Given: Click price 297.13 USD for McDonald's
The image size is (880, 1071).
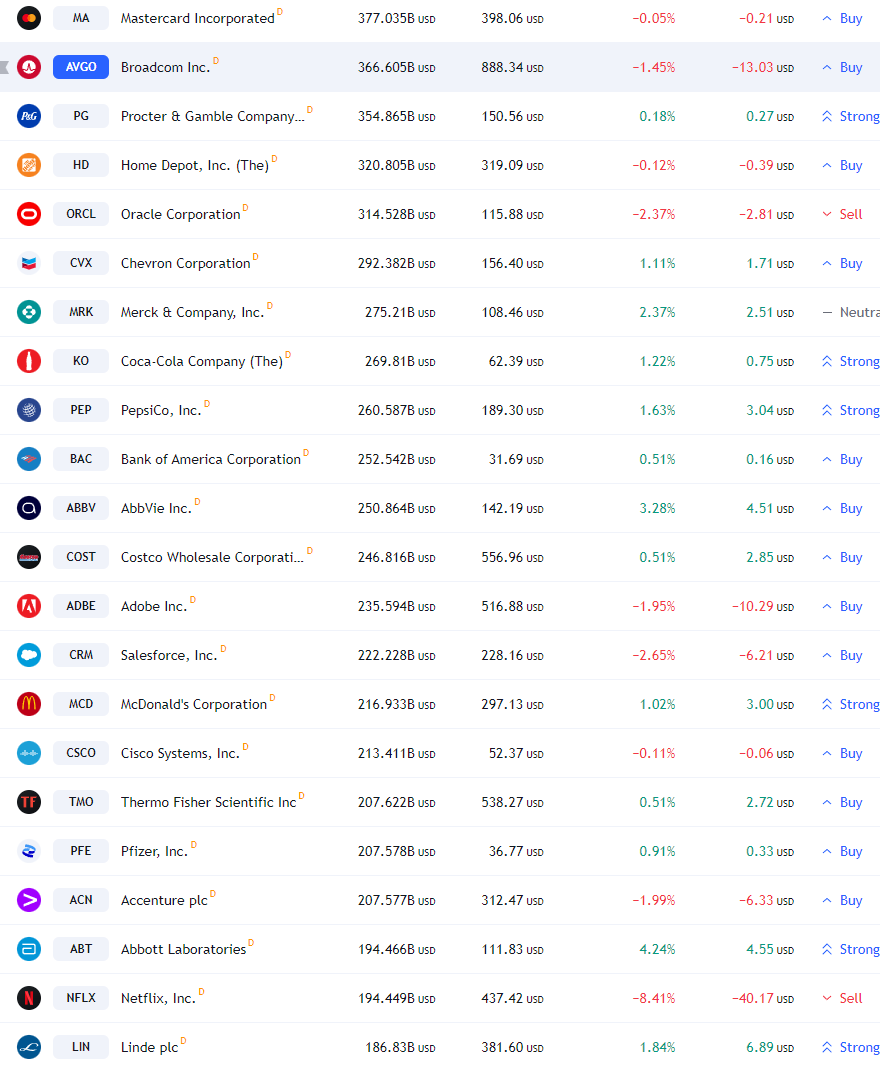Looking at the screenshot, I should (x=512, y=704).
